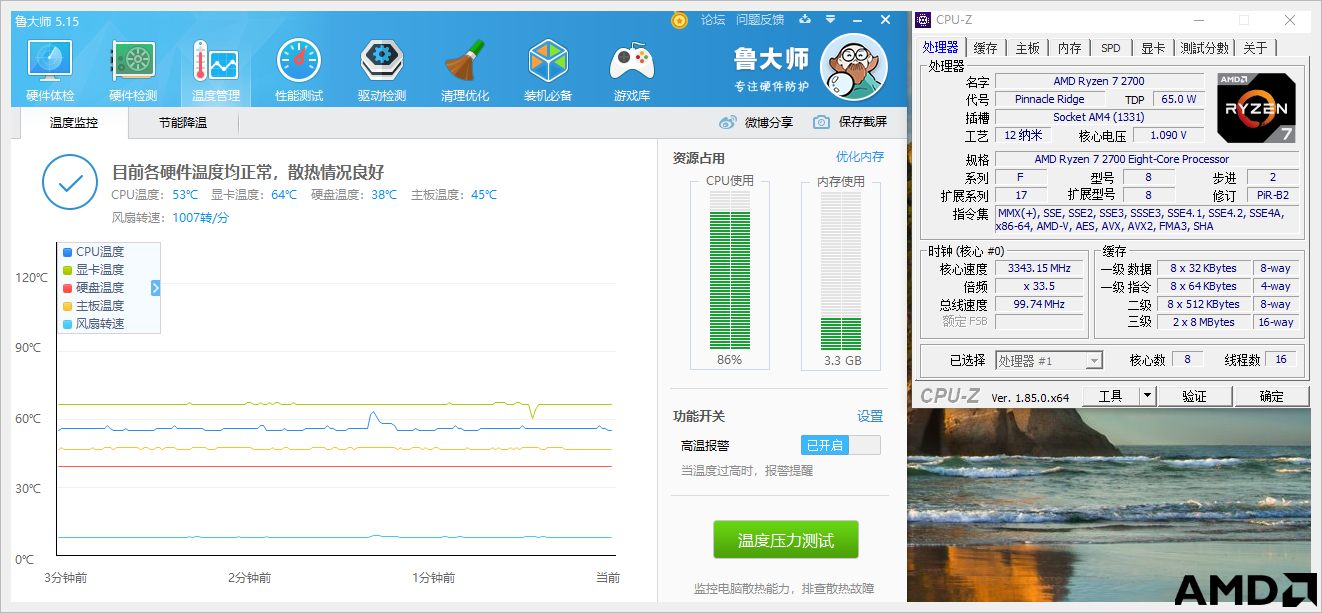Viewport: 1322px width, 613px height.
Task: Click the CPU使用 usage bar meter
Action: (730, 271)
